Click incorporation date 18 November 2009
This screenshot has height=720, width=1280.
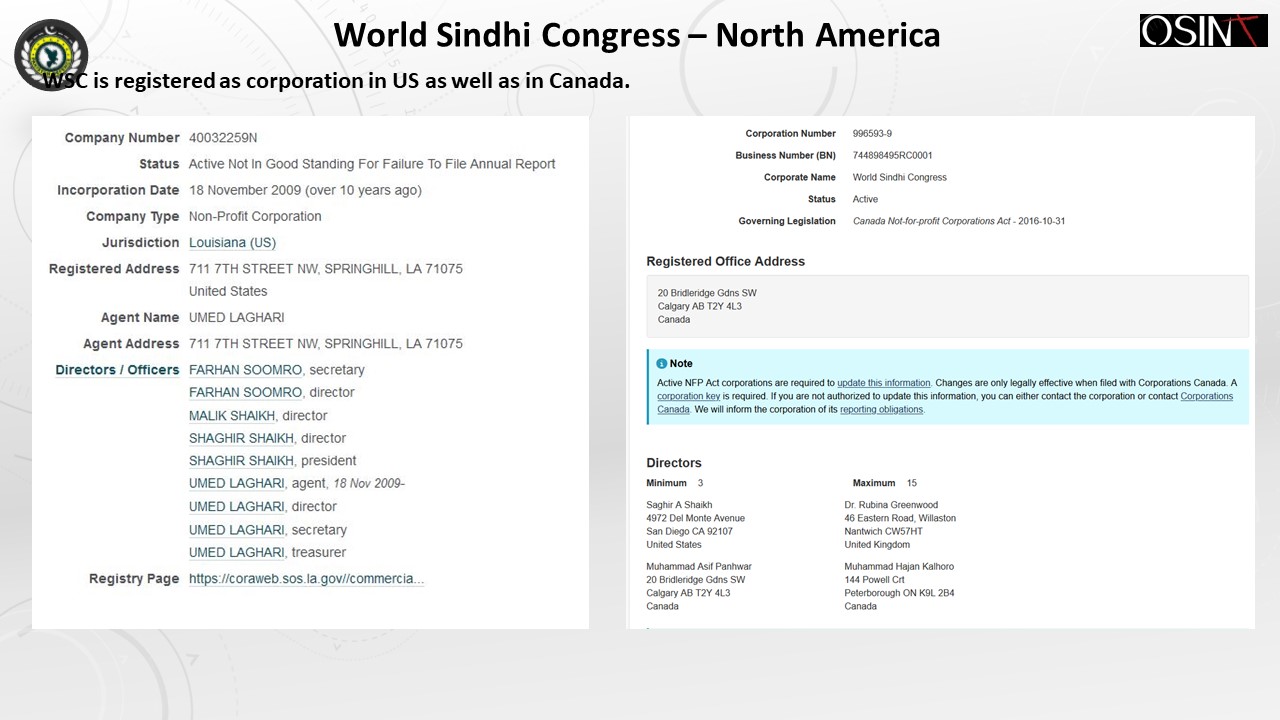coord(305,190)
